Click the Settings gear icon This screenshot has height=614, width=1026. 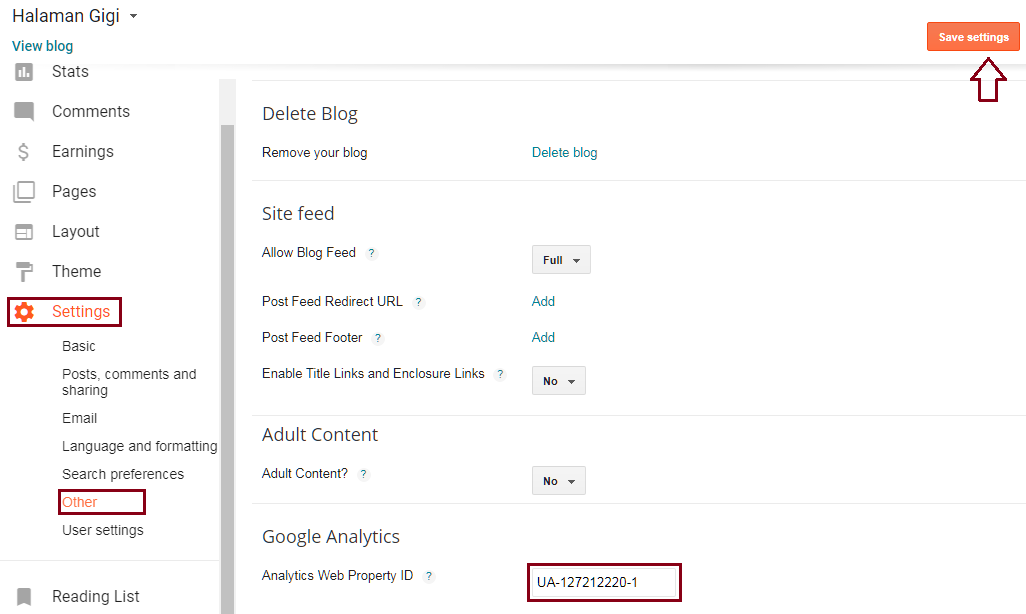click(x=24, y=312)
